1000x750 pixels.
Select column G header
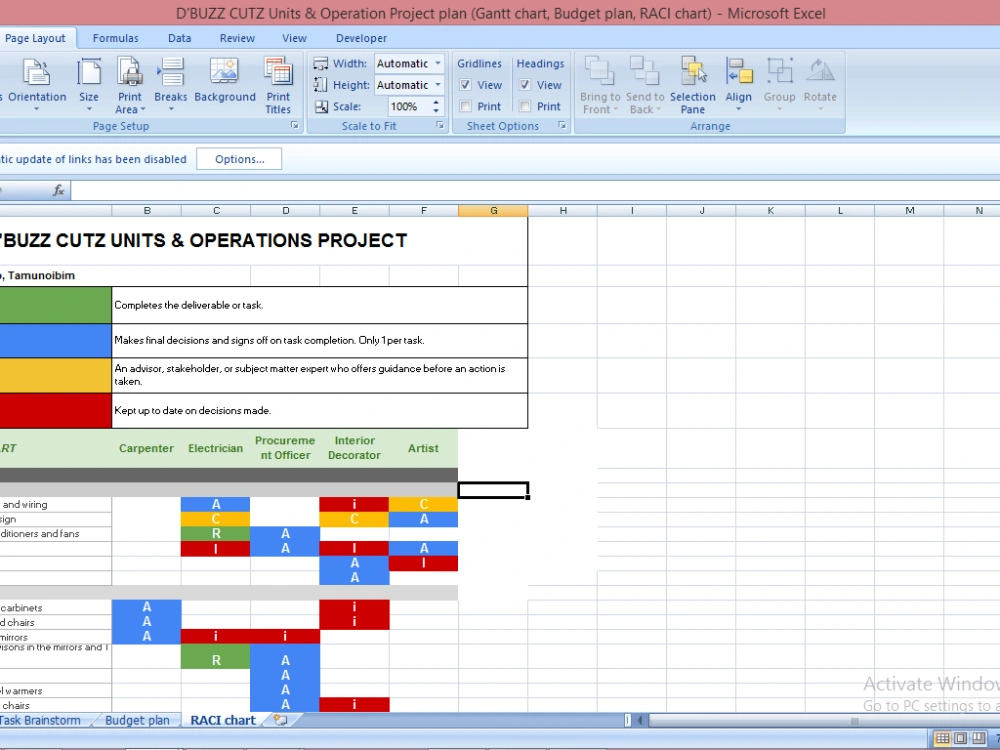pyautogui.click(x=493, y=210)
